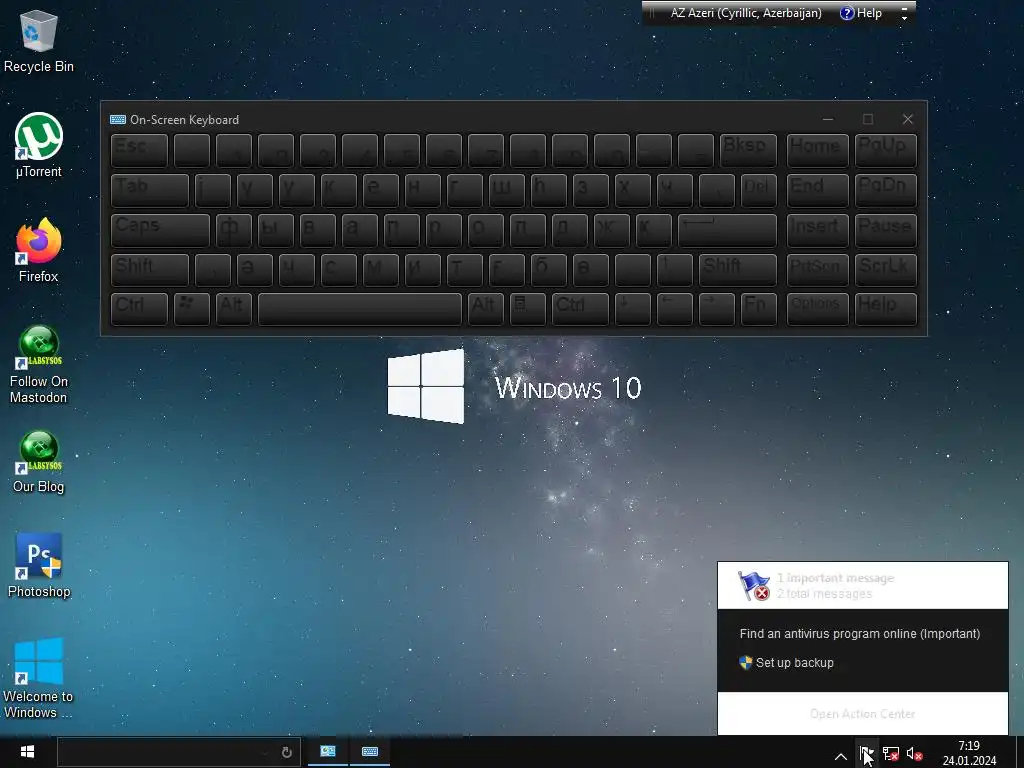Toggle the right Shift key

[x=737, y=269]
